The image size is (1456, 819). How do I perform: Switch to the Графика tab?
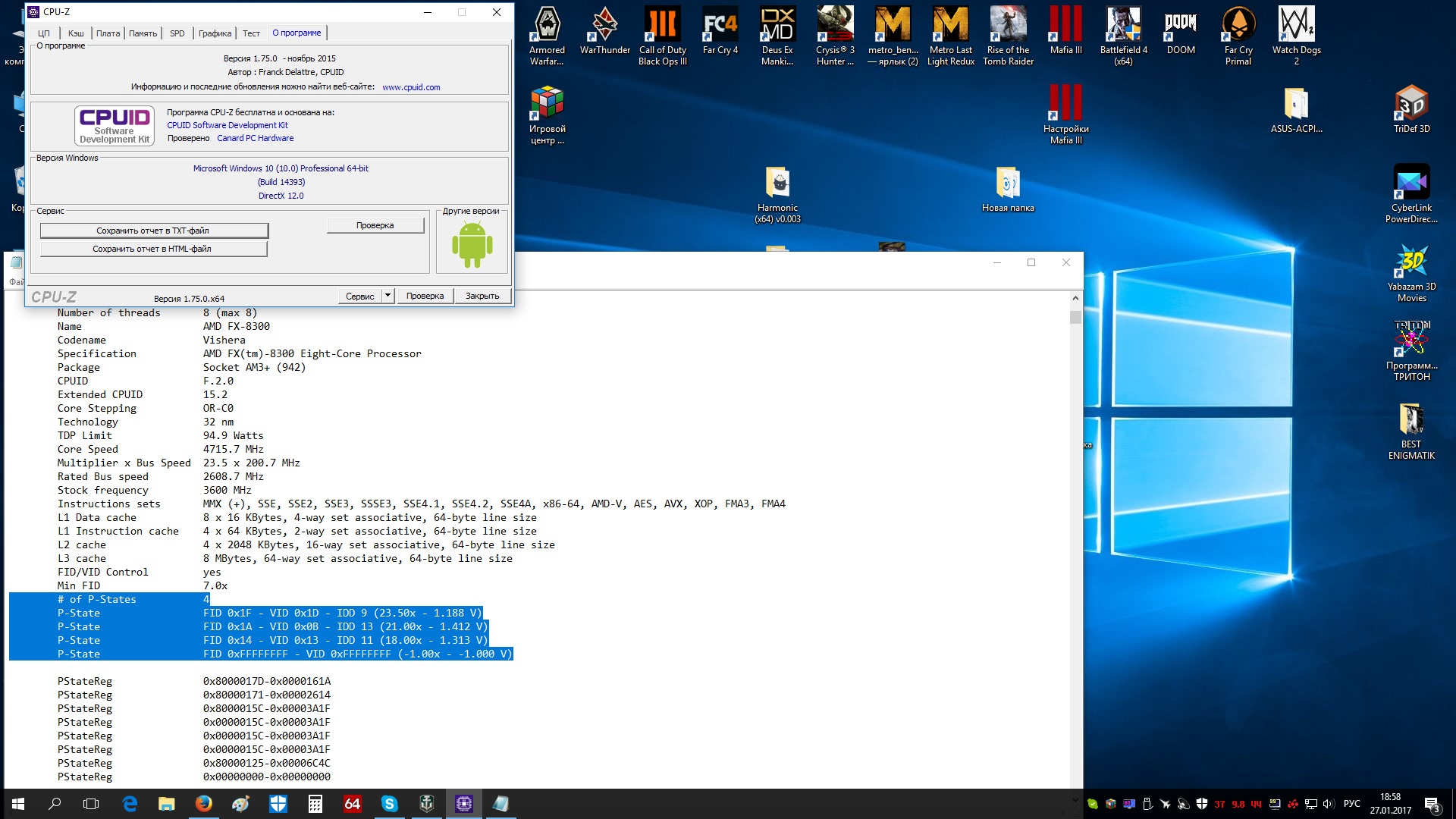[x=215, y=33]
